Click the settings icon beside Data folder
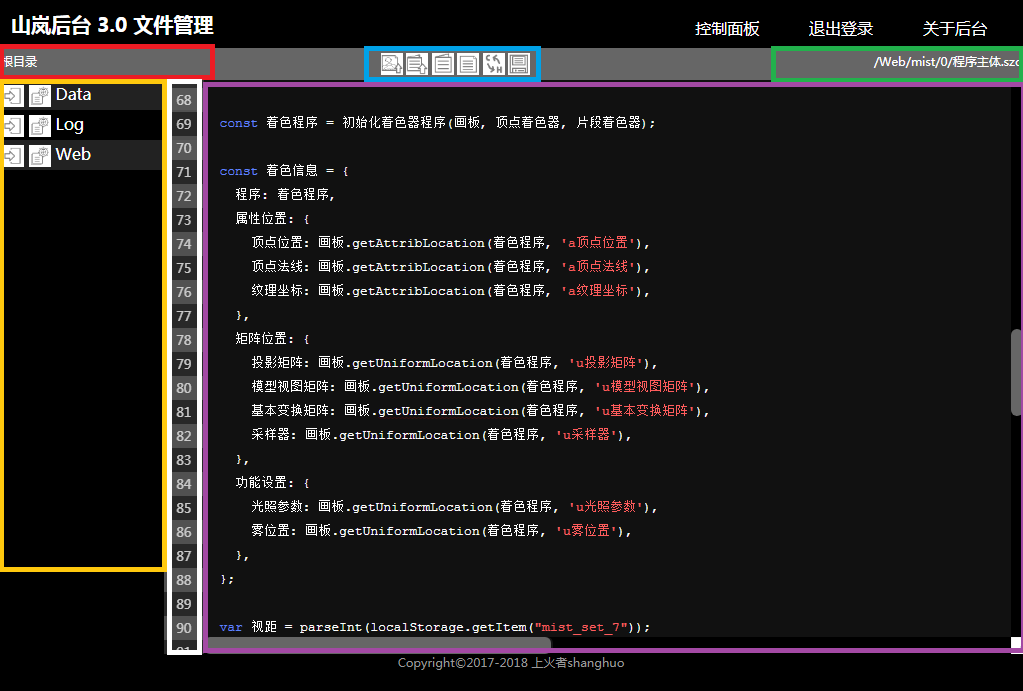Viewport: 1023px width, 691px height. [x=39, y=96]
